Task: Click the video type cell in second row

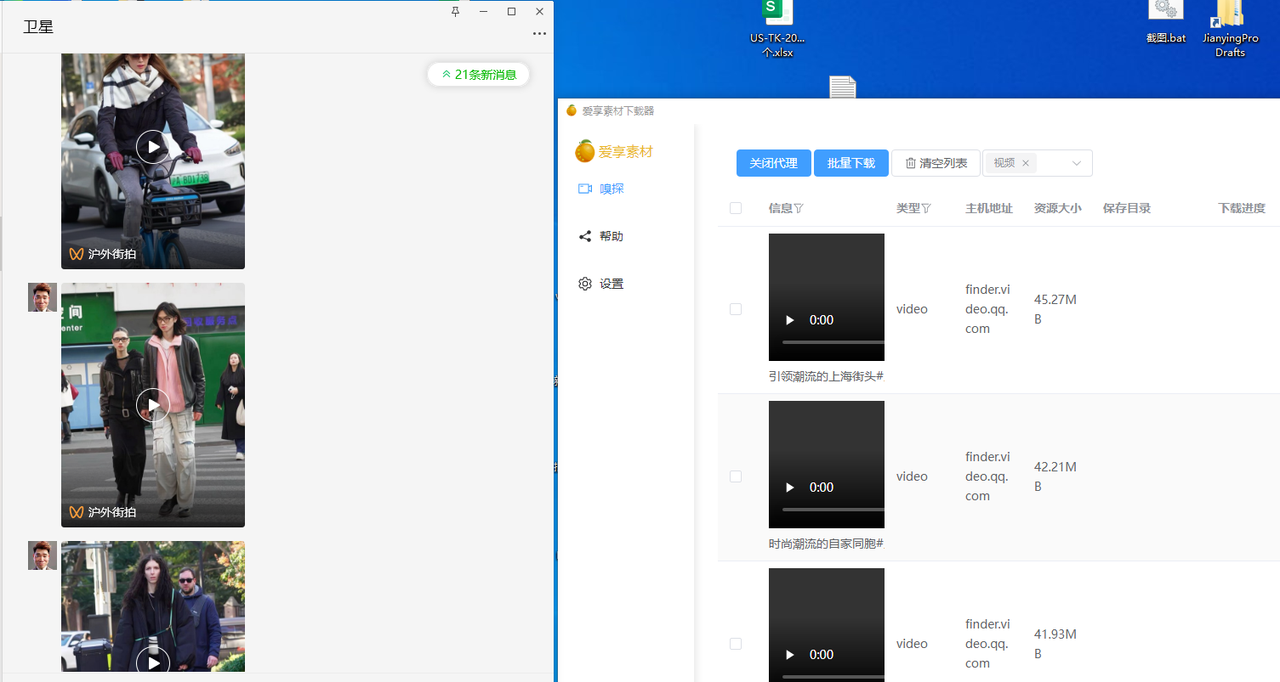Action: tap(912, 476)
